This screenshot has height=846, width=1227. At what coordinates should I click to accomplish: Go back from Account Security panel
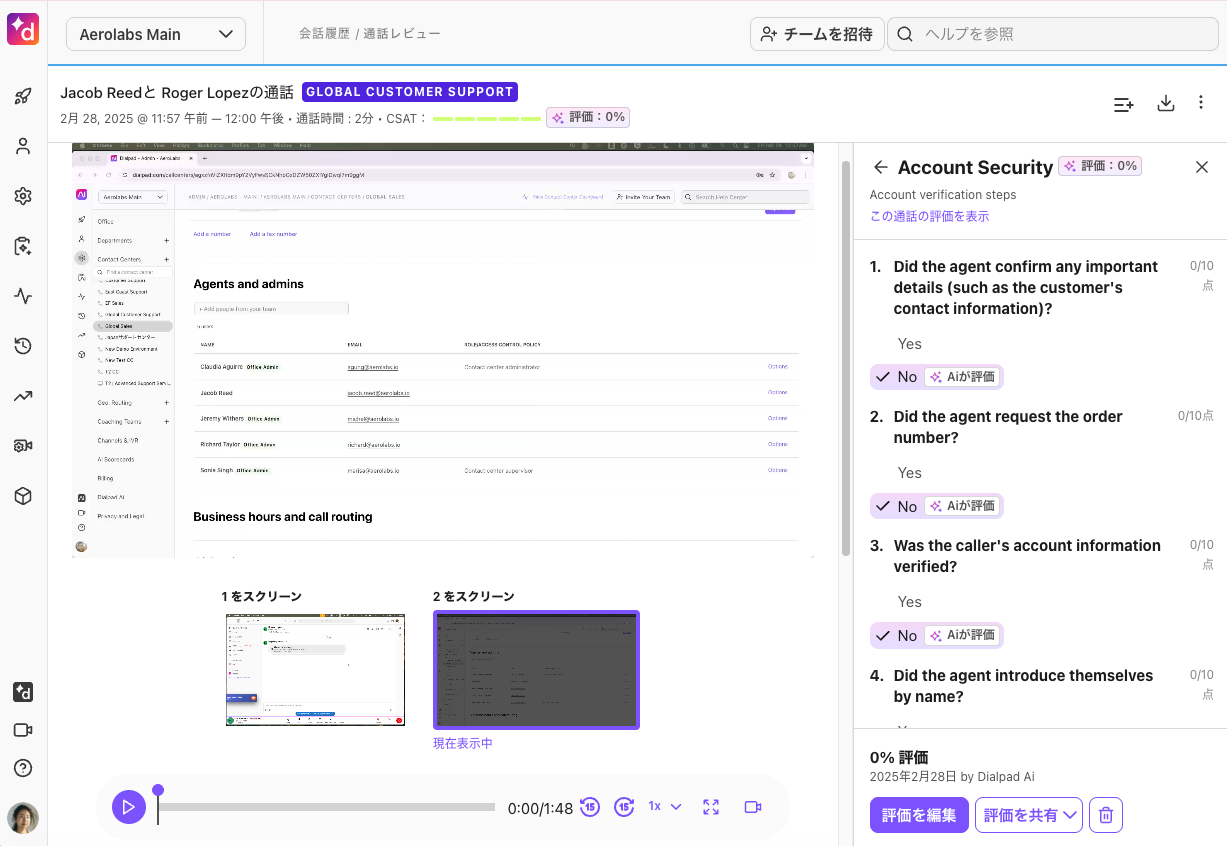coord(881,167)
